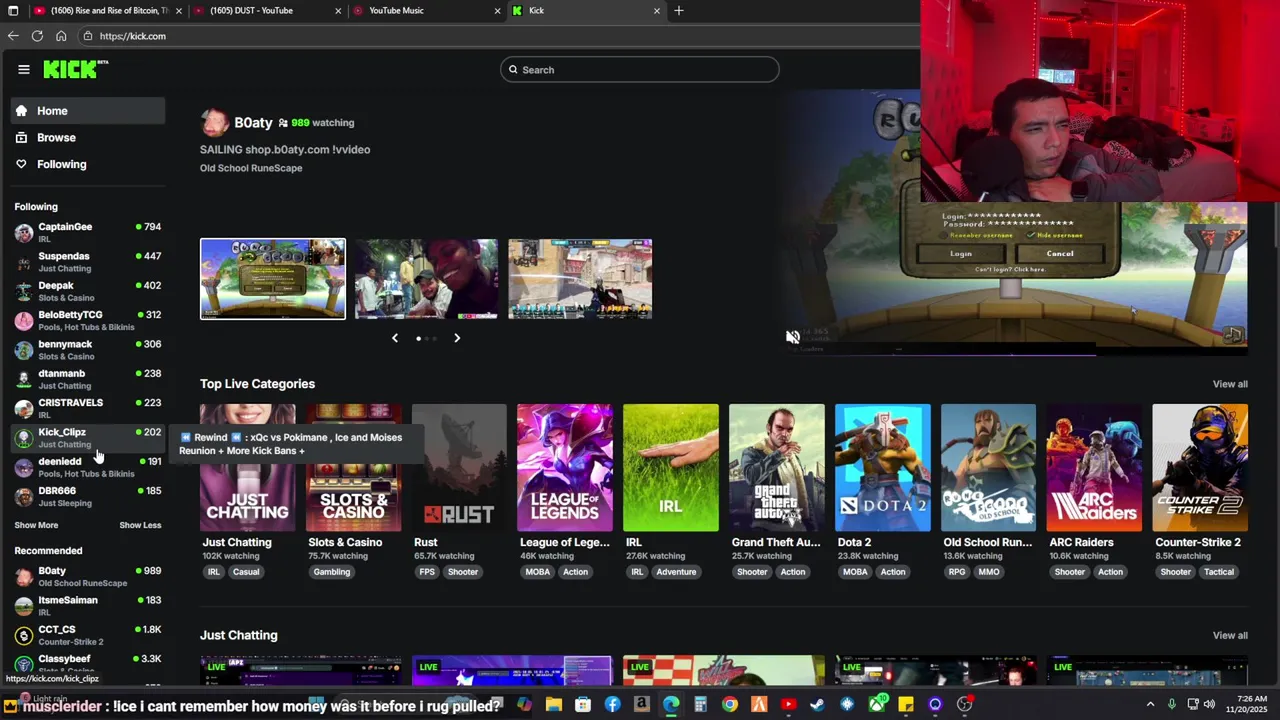Click Gambling tag under Slots & Casino

click(332, 572)
